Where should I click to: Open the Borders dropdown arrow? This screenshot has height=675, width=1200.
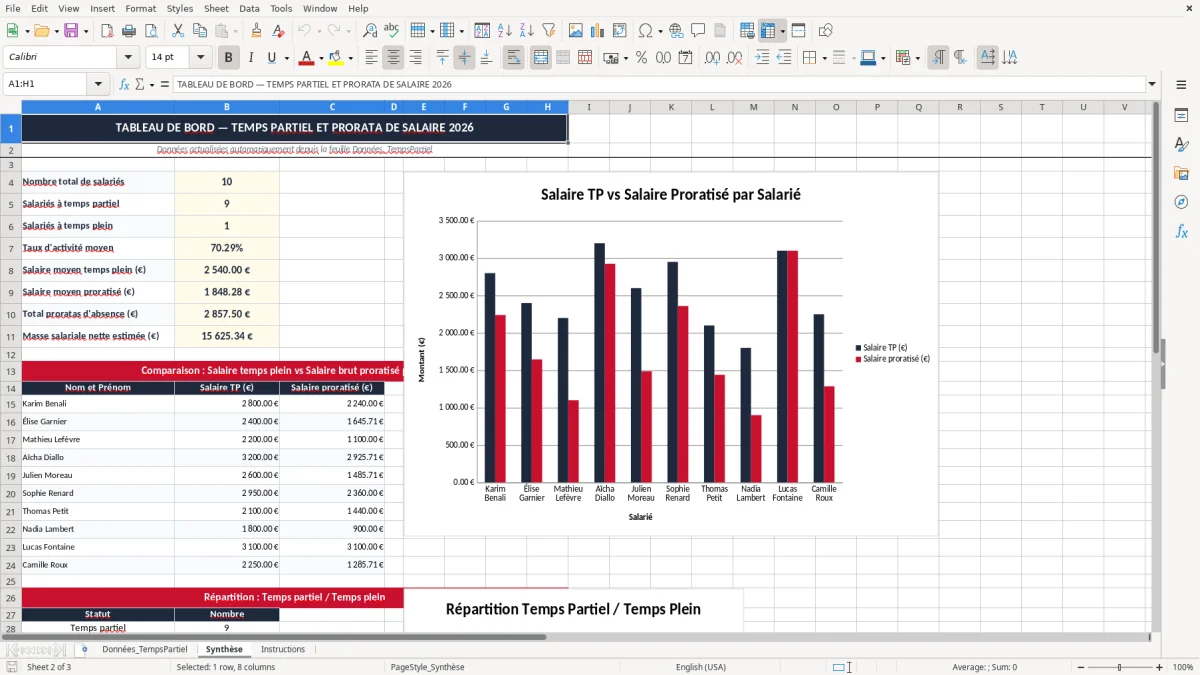[x=823, y=58]
